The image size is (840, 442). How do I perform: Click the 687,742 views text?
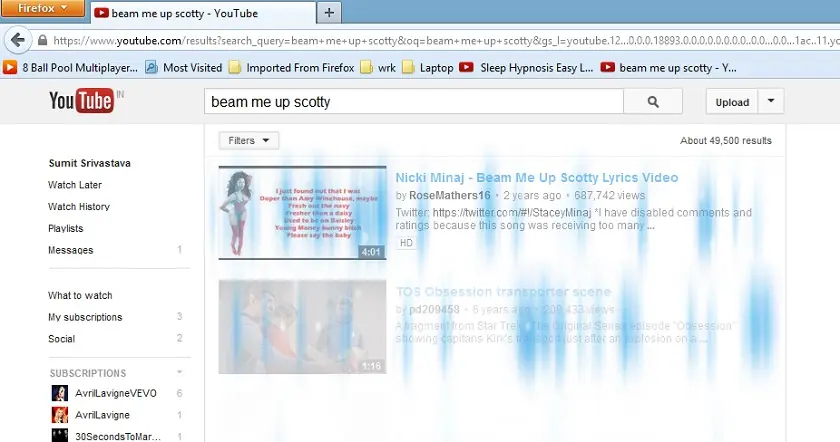[x=610, y=196]
